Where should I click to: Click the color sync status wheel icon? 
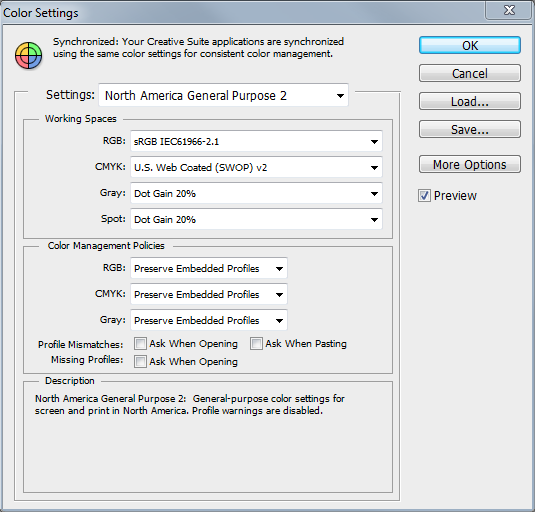(29, 55)
